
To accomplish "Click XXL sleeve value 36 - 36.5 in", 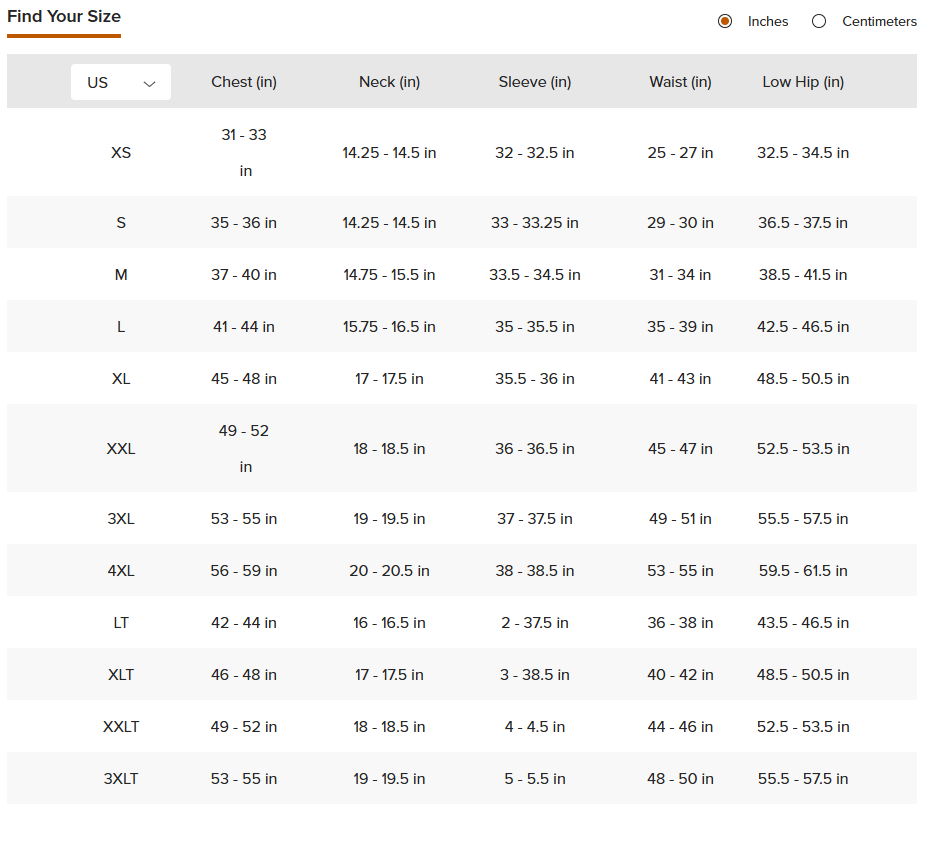I will pos(534,448).
